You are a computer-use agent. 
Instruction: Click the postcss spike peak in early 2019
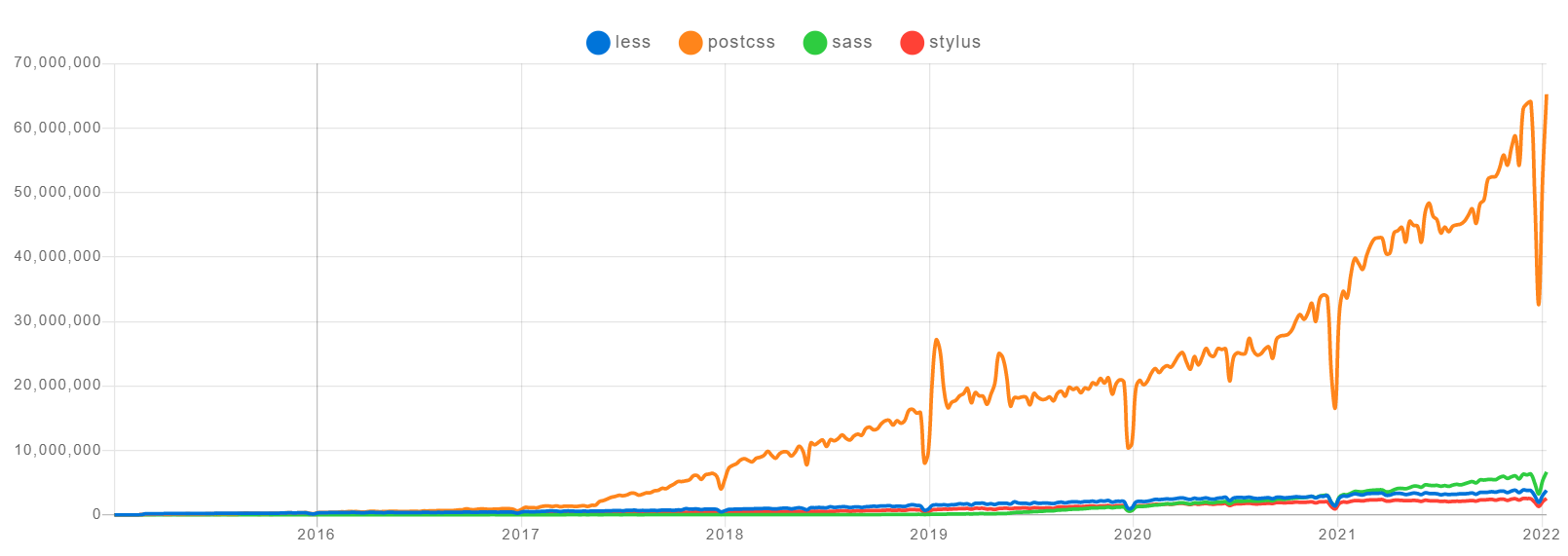tap(936, 340)
